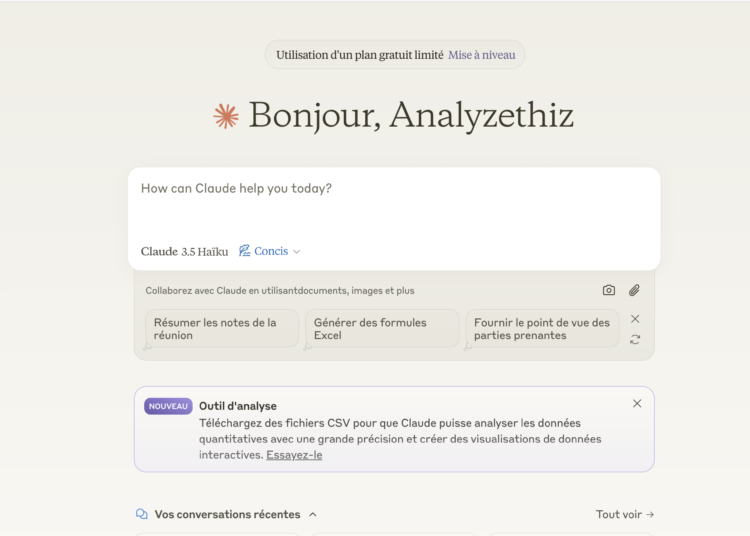Click the NOUVEAU badge
This screenshot has height=536, width=750.
pyautogui.click(x=168, y=406)
